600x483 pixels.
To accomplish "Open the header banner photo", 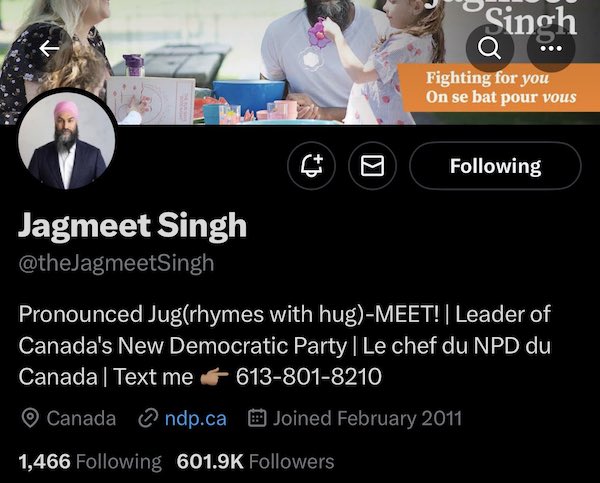I will 300,62.
